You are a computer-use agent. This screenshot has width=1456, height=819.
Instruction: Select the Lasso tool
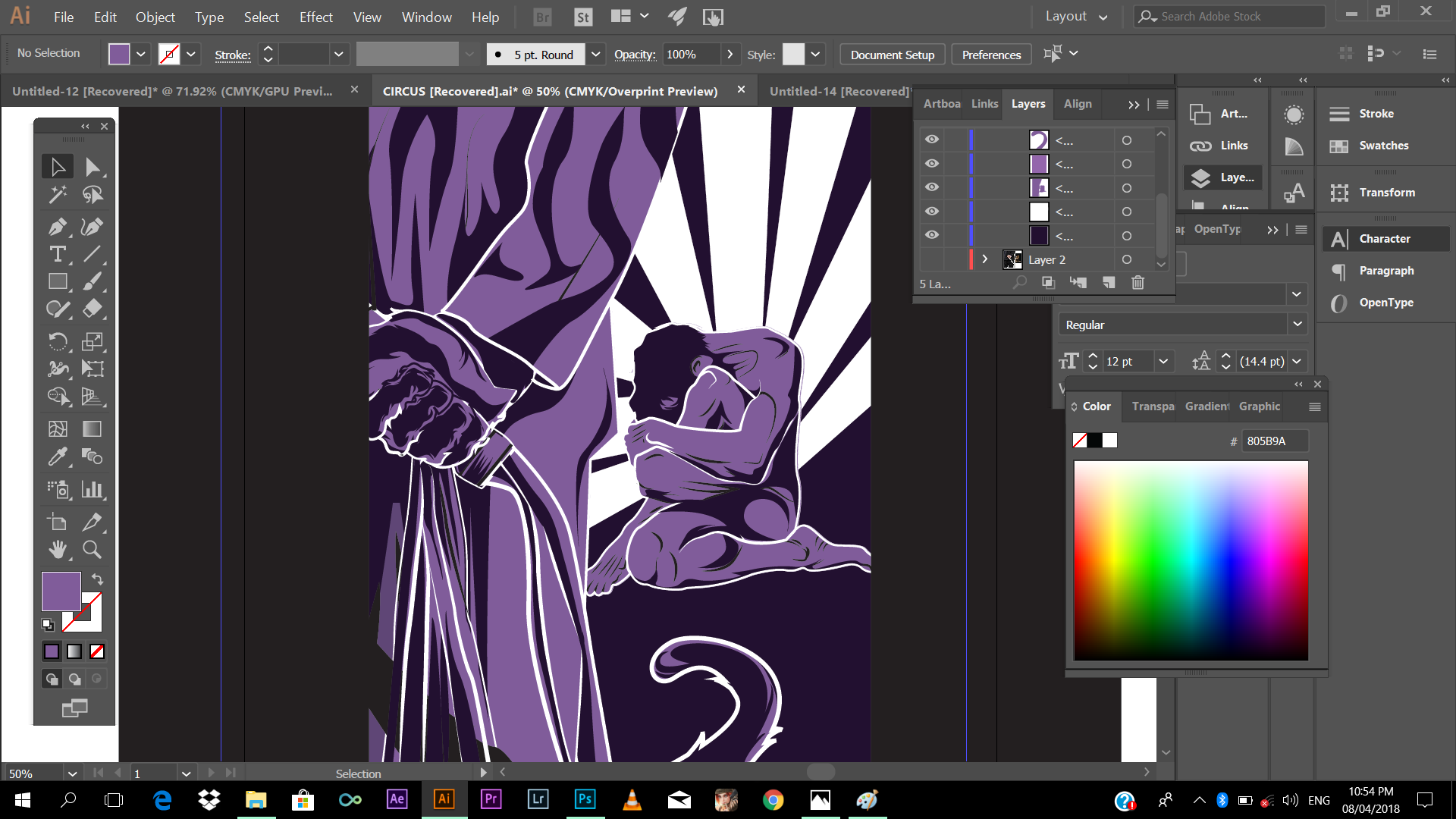pos(93,195)
